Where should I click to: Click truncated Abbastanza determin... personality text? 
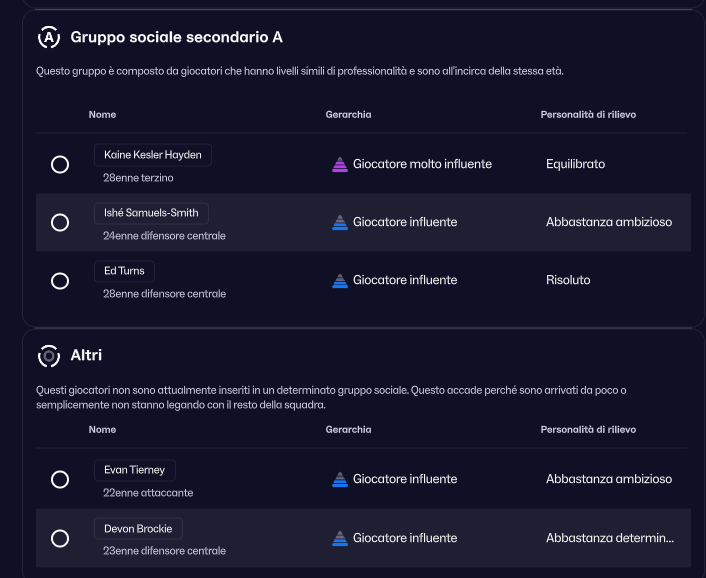[x=609, y=538]
